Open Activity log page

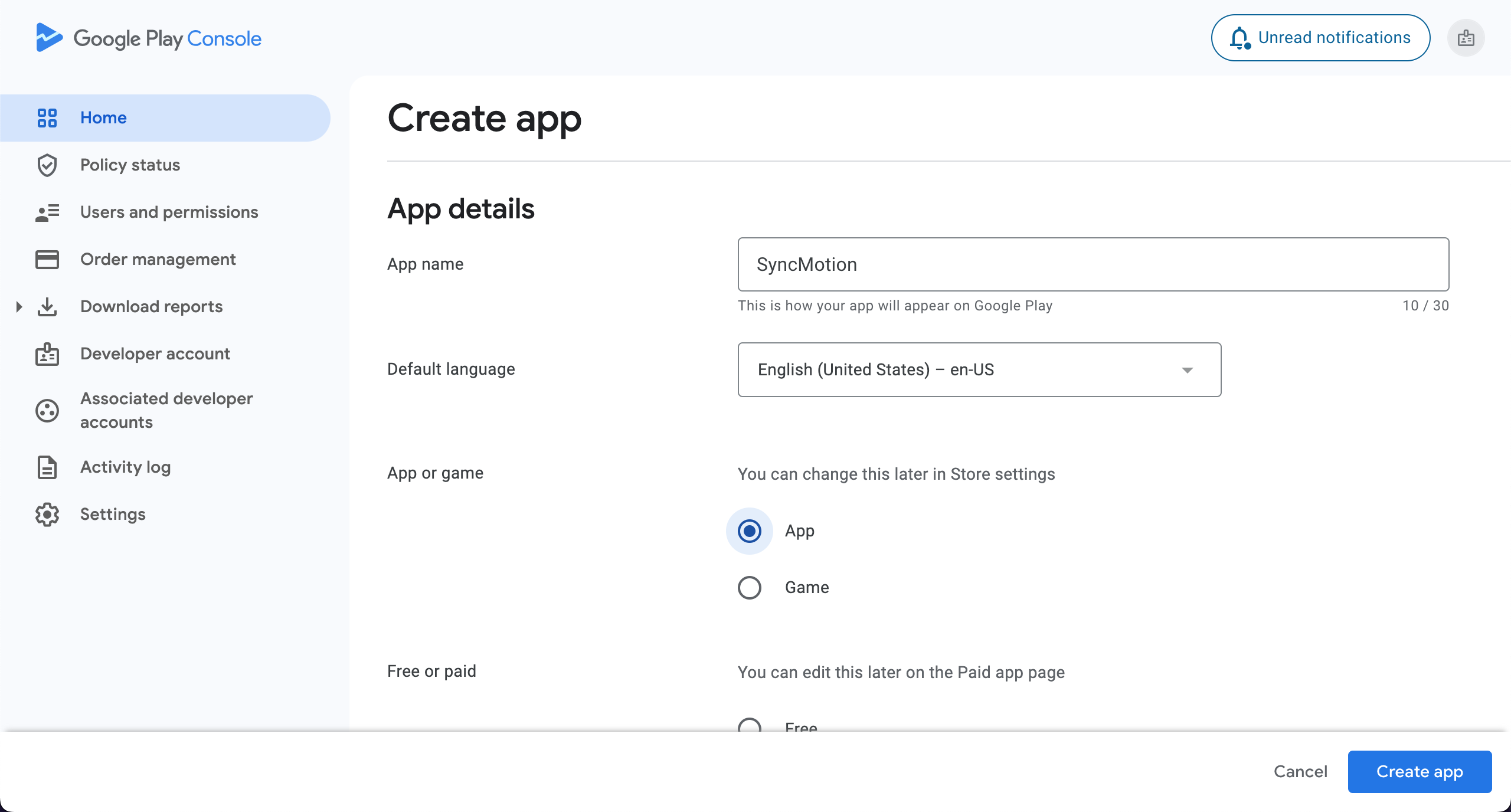[165, 467]
